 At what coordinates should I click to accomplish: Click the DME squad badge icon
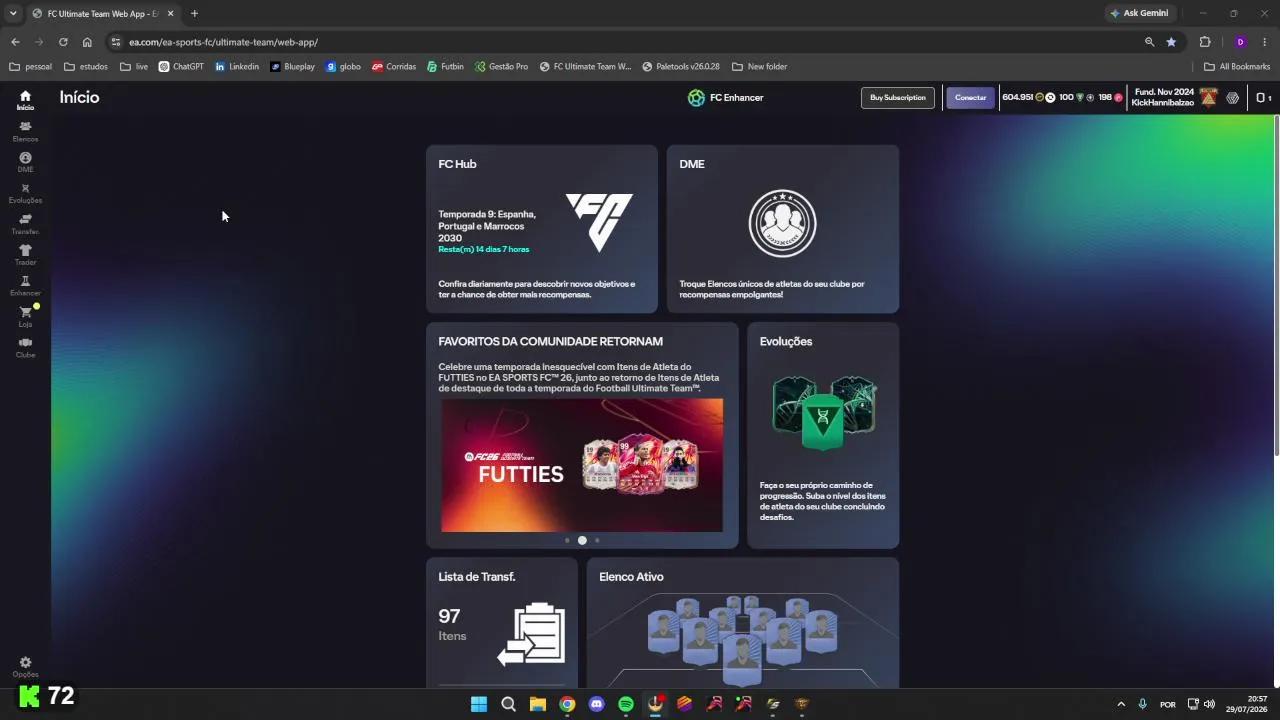782,223
